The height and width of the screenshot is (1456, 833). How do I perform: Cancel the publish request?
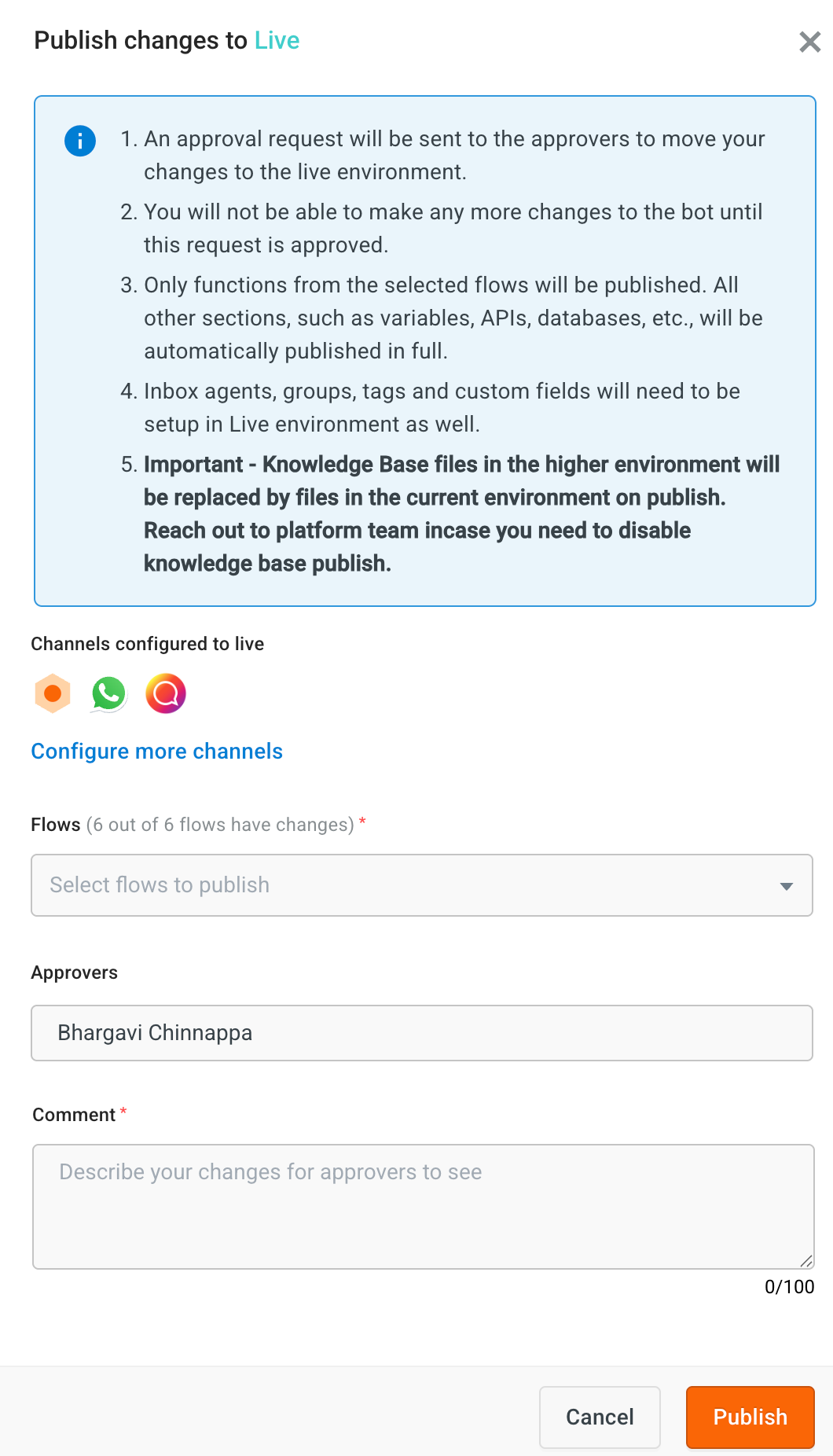point(600,1417)
